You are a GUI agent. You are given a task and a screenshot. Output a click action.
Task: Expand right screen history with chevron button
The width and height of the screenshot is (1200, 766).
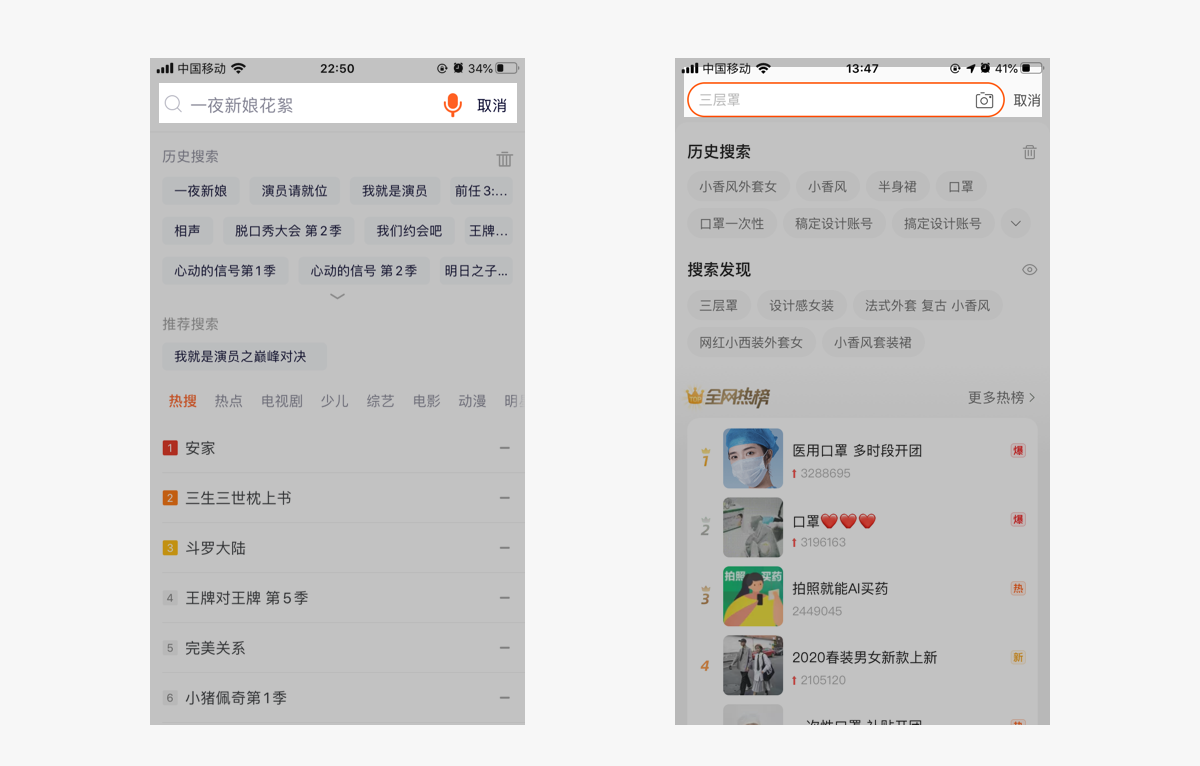point(1015,224)
